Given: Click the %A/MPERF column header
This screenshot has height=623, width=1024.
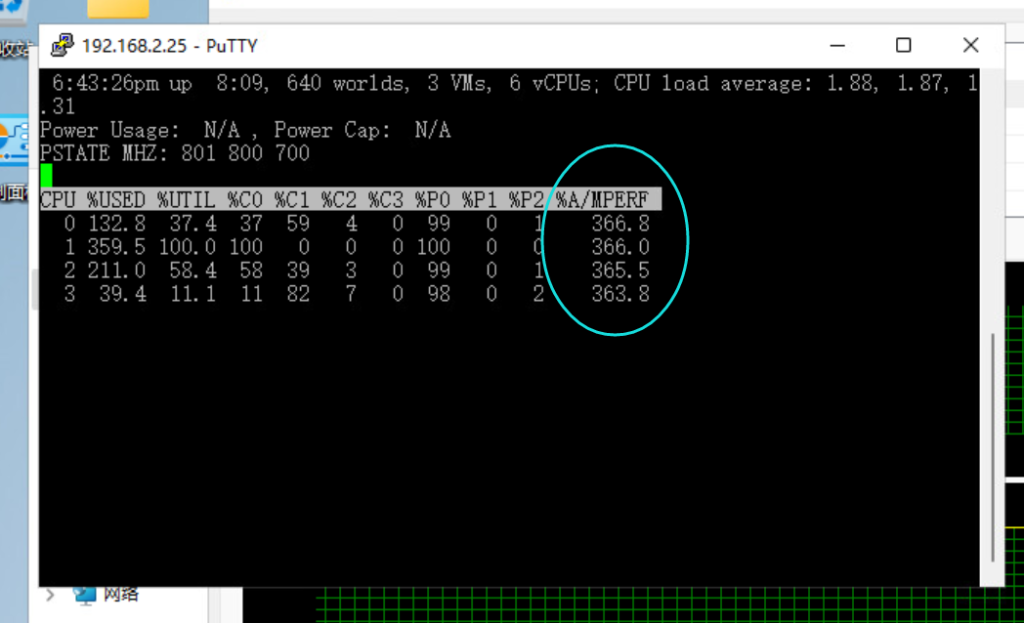Looking at the screenshot, I should (602, 200).
